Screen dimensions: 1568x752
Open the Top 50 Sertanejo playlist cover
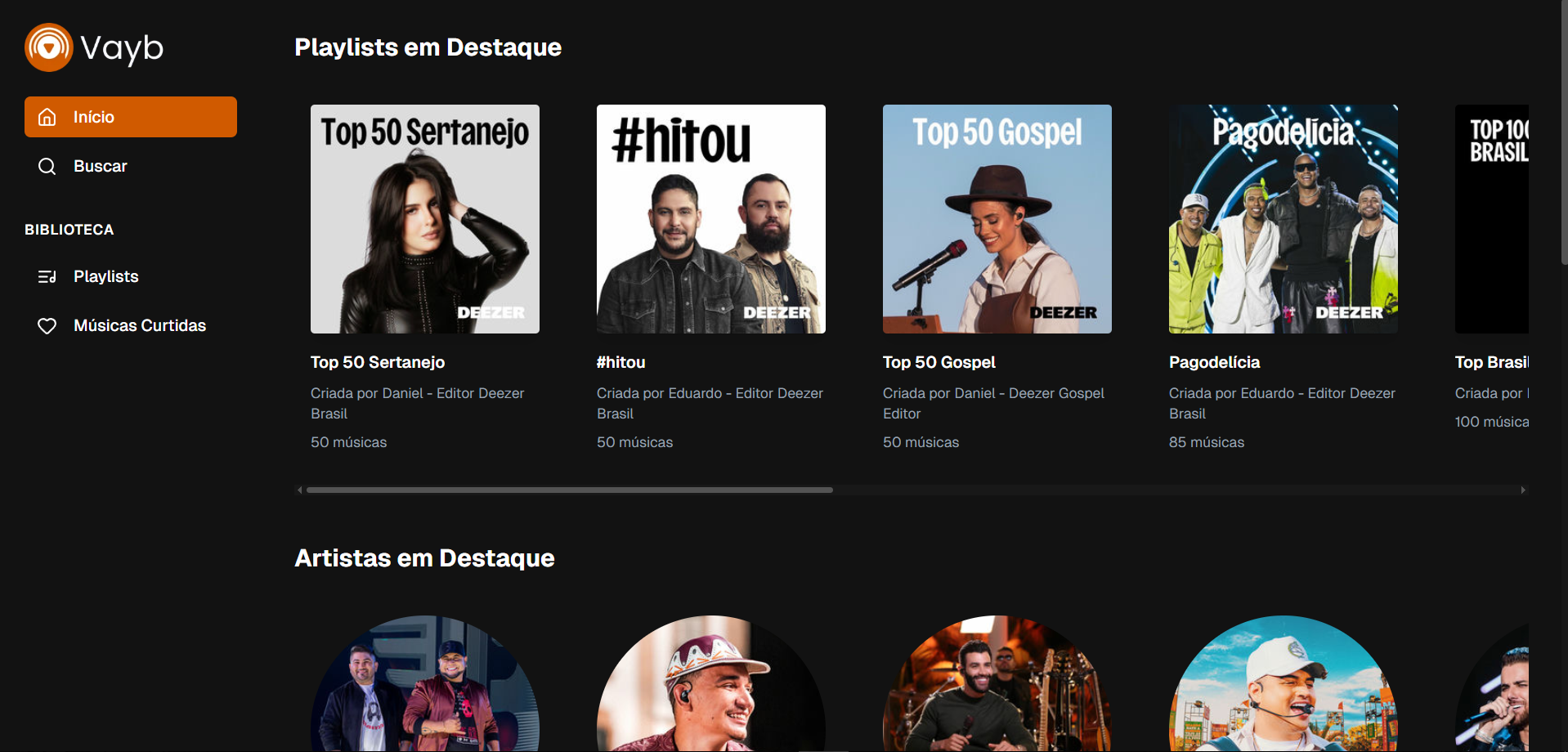(425, 219)
